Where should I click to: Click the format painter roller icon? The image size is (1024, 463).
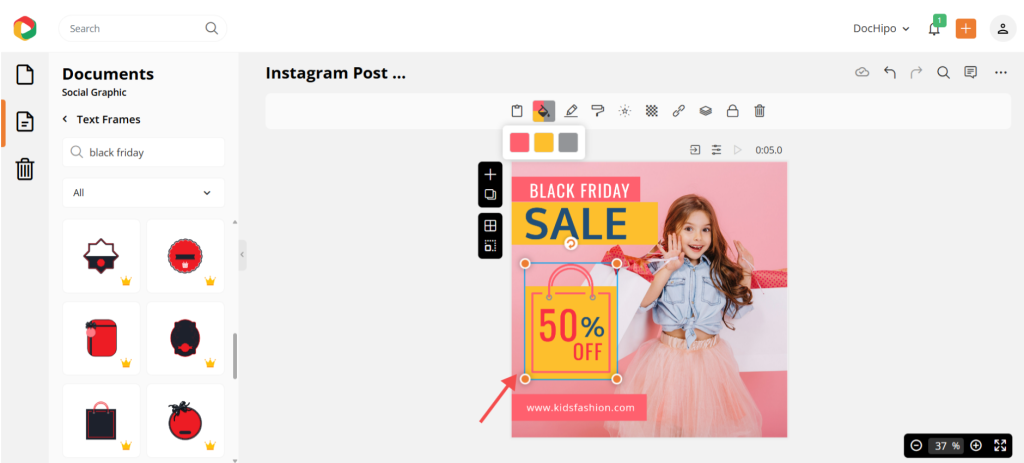598,111
